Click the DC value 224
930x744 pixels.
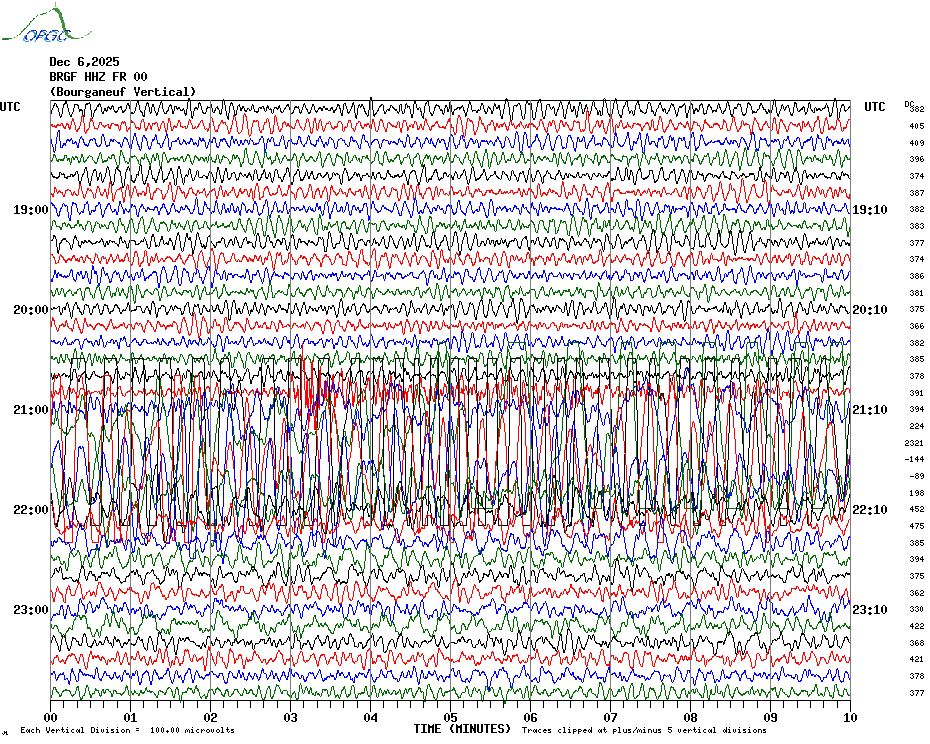917,426
